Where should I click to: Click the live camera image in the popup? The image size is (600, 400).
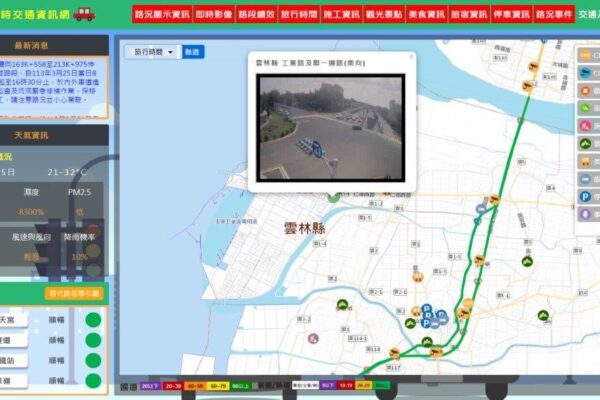click(x=331, y=127)
